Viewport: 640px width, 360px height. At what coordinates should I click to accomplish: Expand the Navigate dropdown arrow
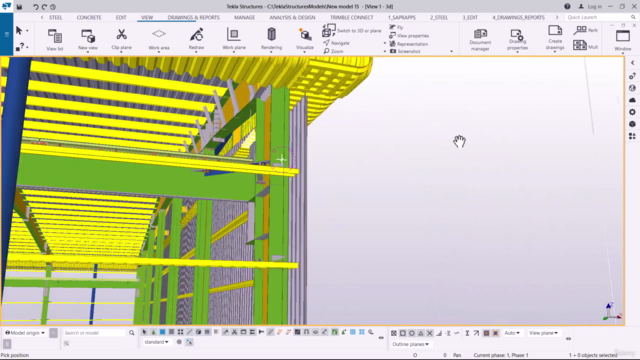click(384, 43)
